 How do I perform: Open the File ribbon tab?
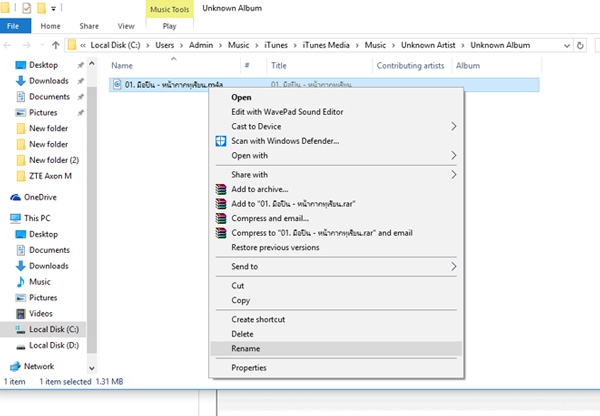(x=13, y=26)
